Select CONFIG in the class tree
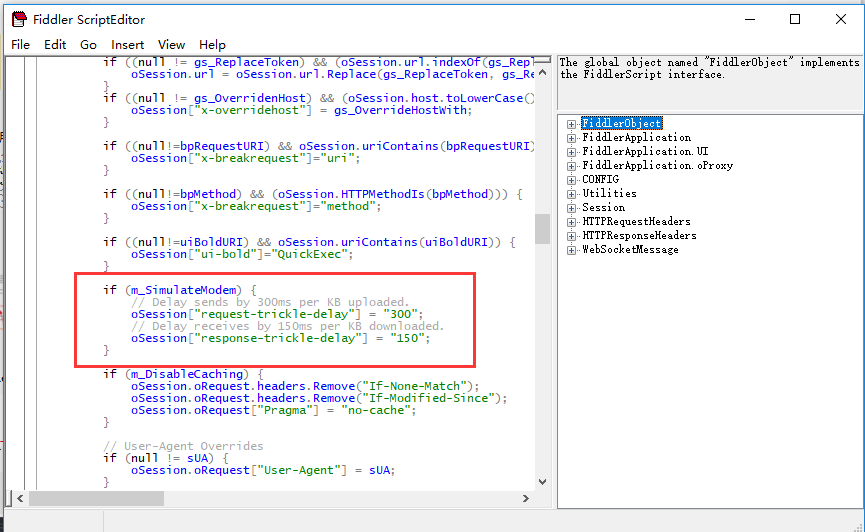This screenshot has width=865, height=532. 601,179
